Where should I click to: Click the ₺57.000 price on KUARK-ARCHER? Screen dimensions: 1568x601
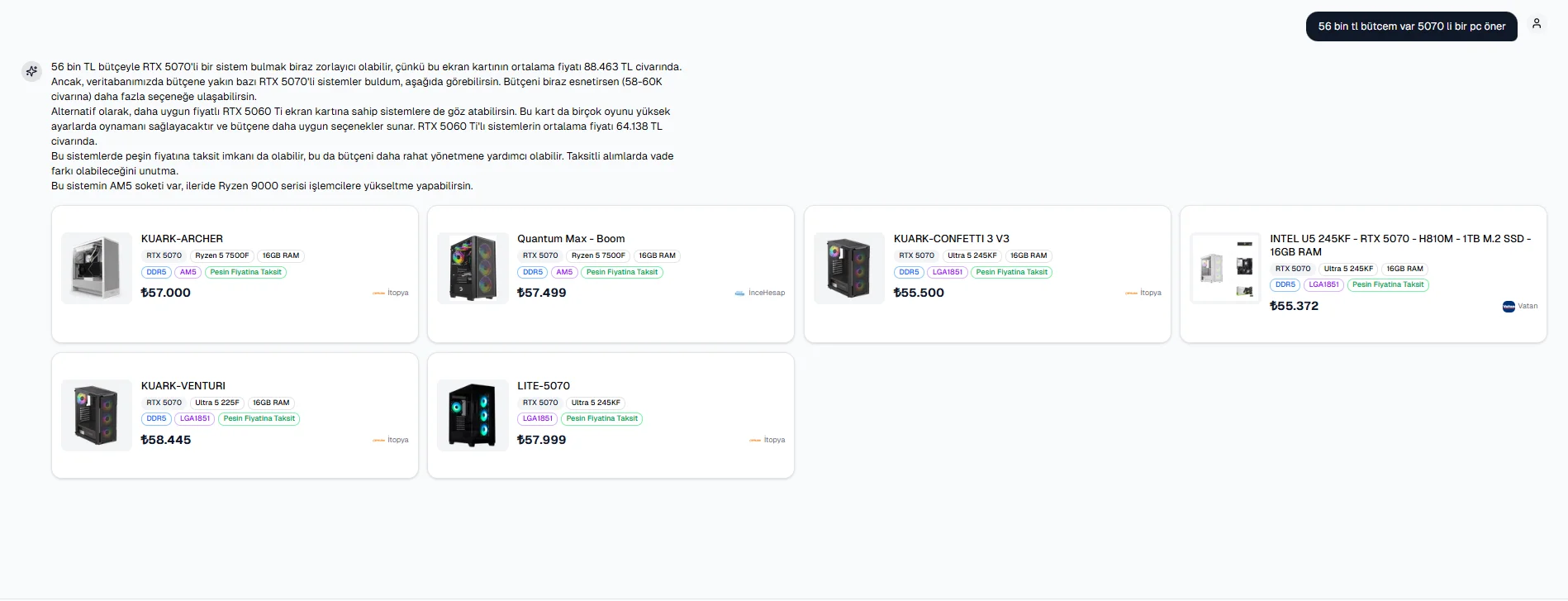point(166,293)
